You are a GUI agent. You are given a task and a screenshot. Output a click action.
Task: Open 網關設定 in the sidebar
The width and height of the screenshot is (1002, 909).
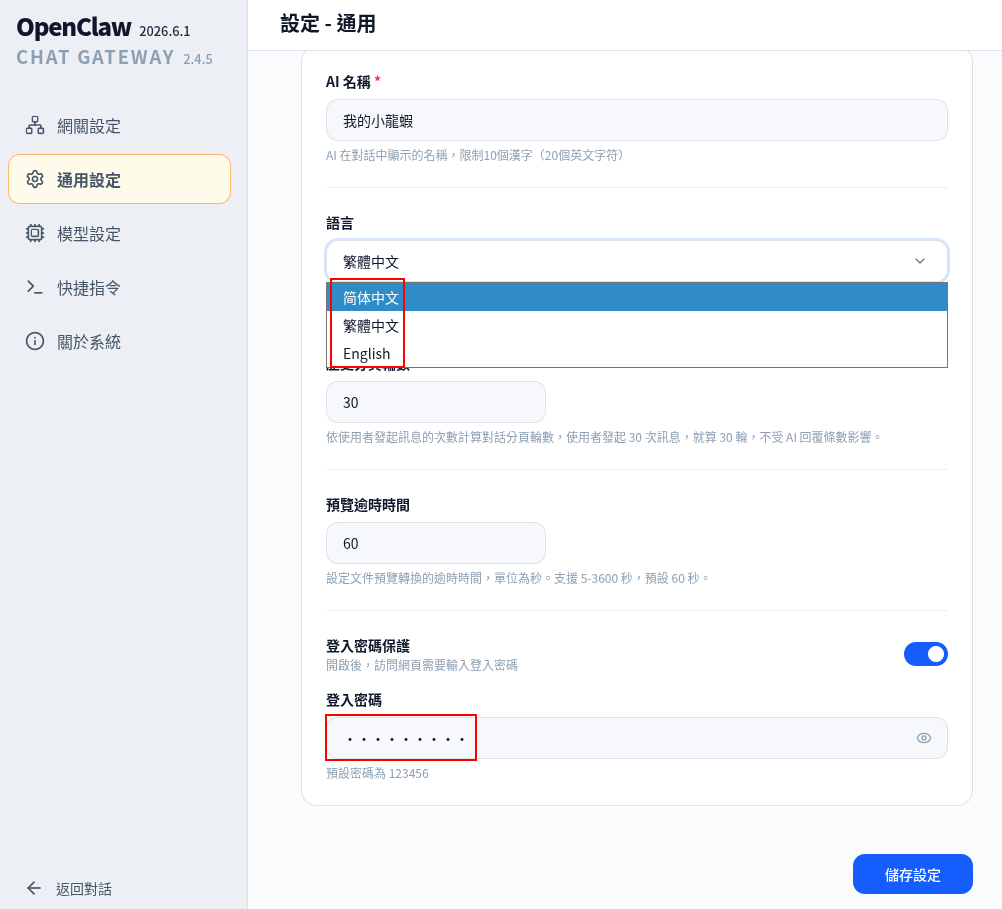[x=119, y=126]
